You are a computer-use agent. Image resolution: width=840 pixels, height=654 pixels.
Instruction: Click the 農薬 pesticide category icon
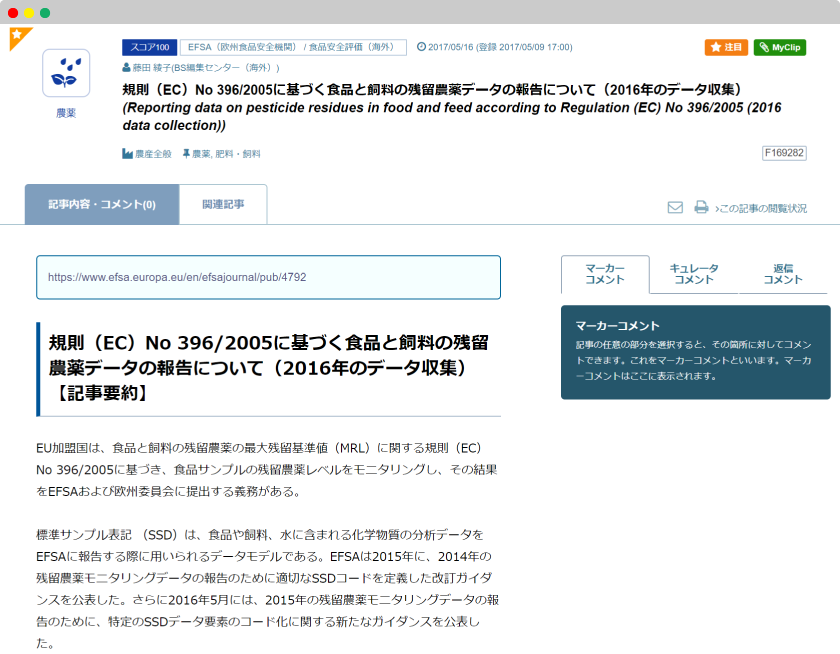(x=66, y=73)
